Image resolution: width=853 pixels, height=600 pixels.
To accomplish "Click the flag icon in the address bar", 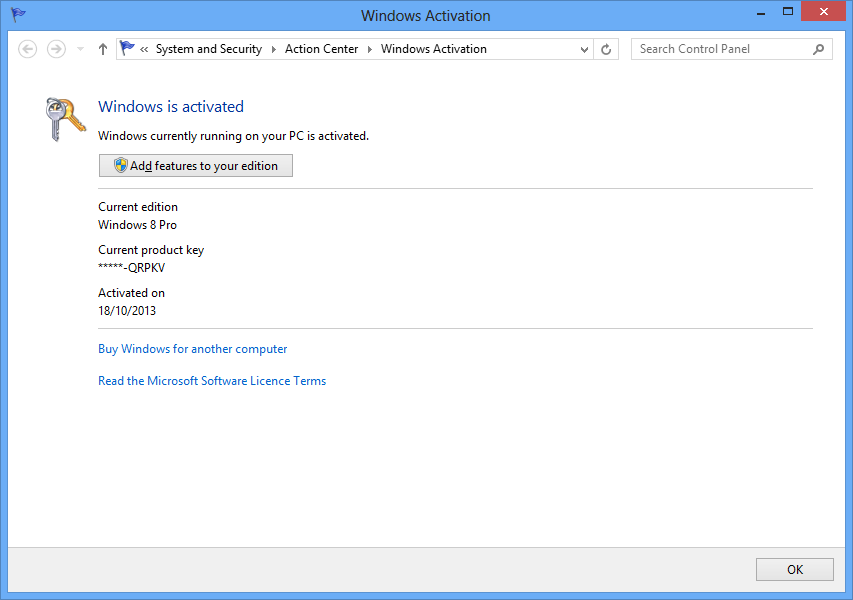I will [127, 48].
